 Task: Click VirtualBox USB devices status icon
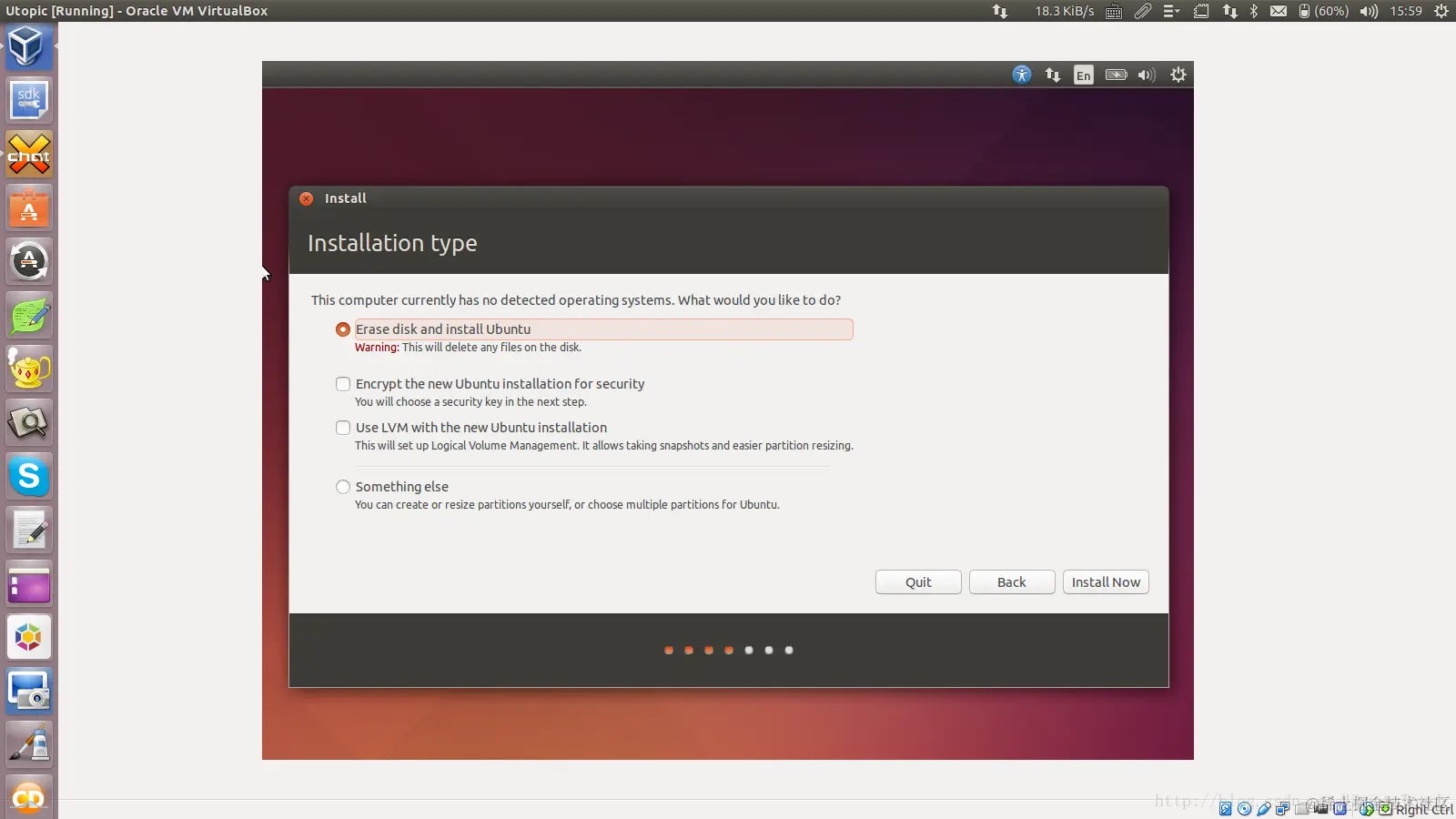click(1263, 808)
